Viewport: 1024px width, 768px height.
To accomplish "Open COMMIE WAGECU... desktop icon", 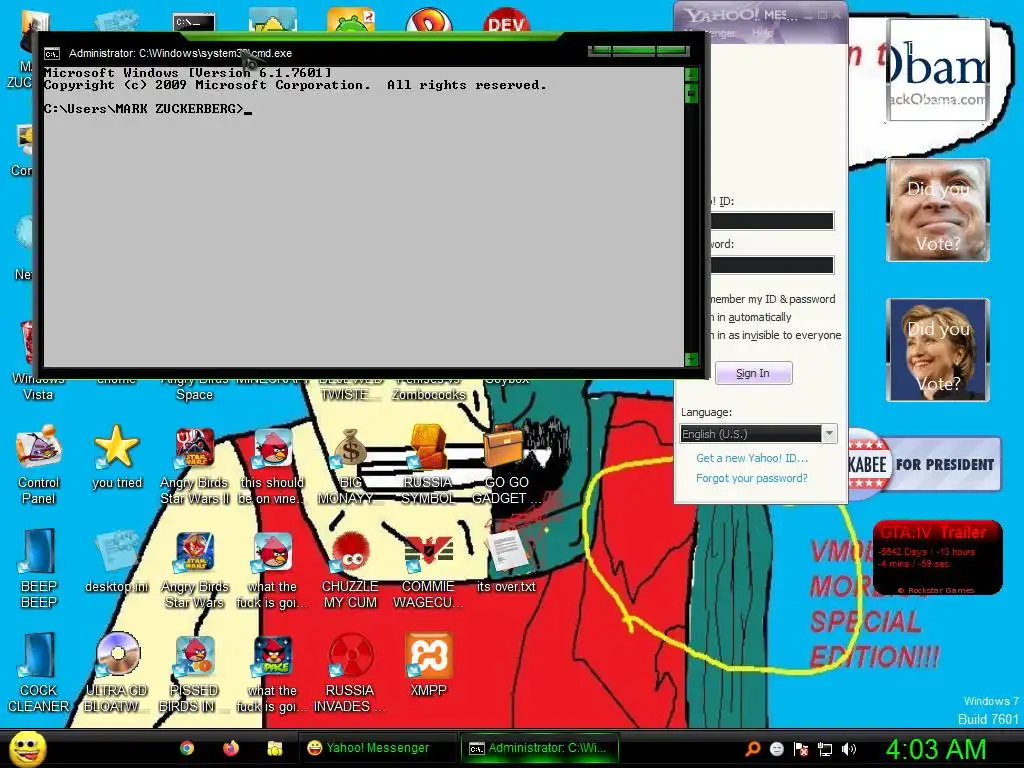I will click(x=428, y=569).
